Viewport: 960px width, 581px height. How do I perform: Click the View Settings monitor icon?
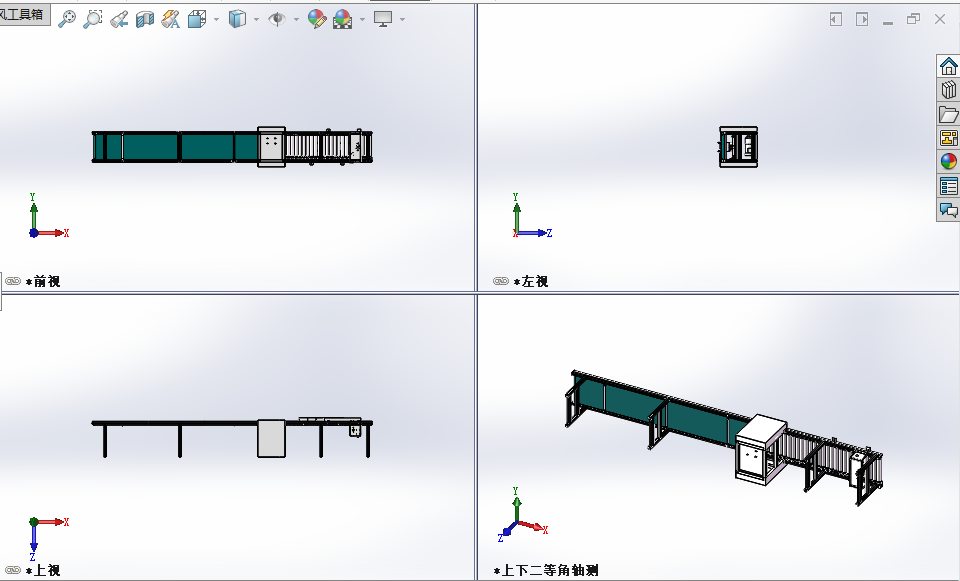pos(383,20)
